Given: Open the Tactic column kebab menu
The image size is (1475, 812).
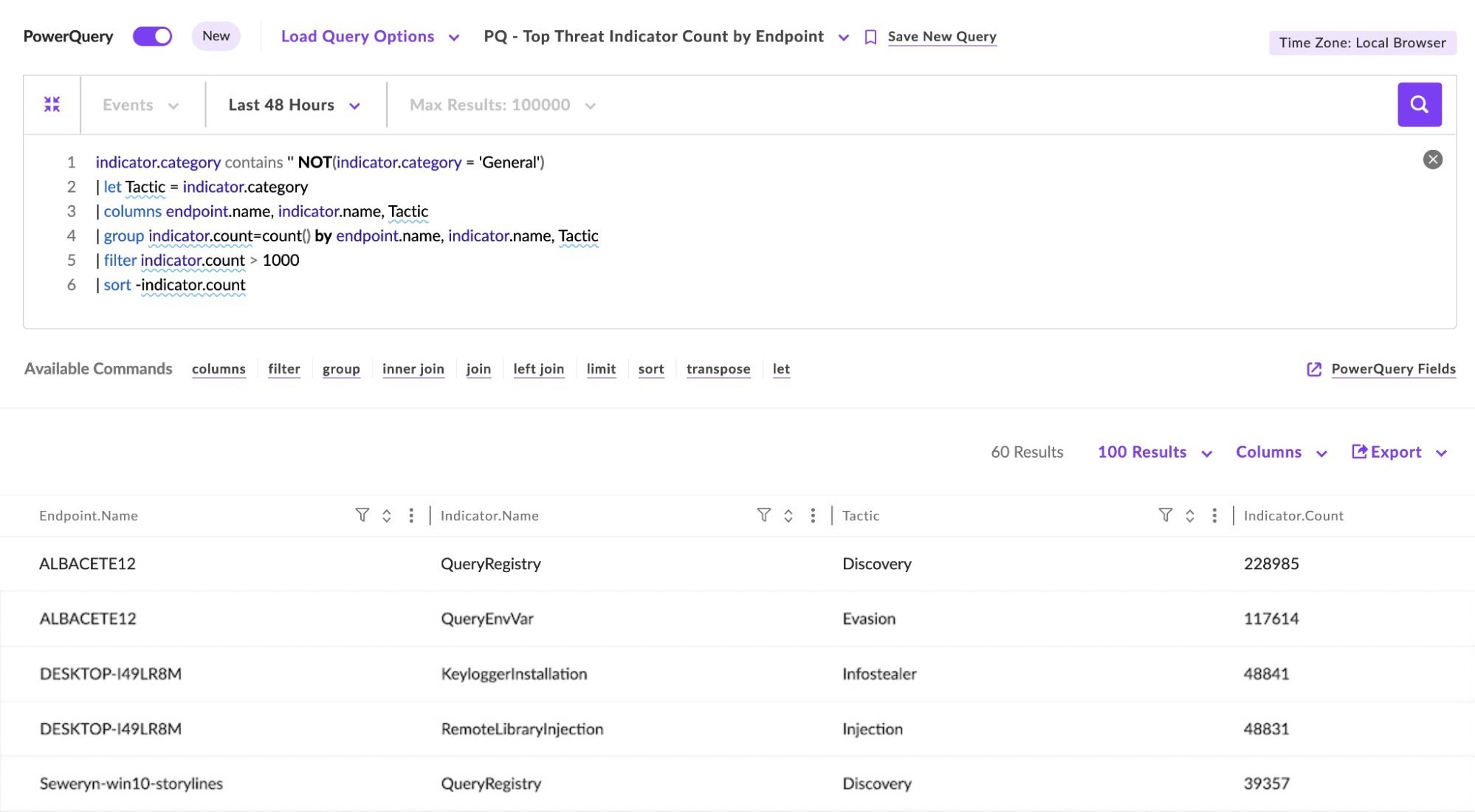Looking at the screenshot, I should [x=1214, y=515].
